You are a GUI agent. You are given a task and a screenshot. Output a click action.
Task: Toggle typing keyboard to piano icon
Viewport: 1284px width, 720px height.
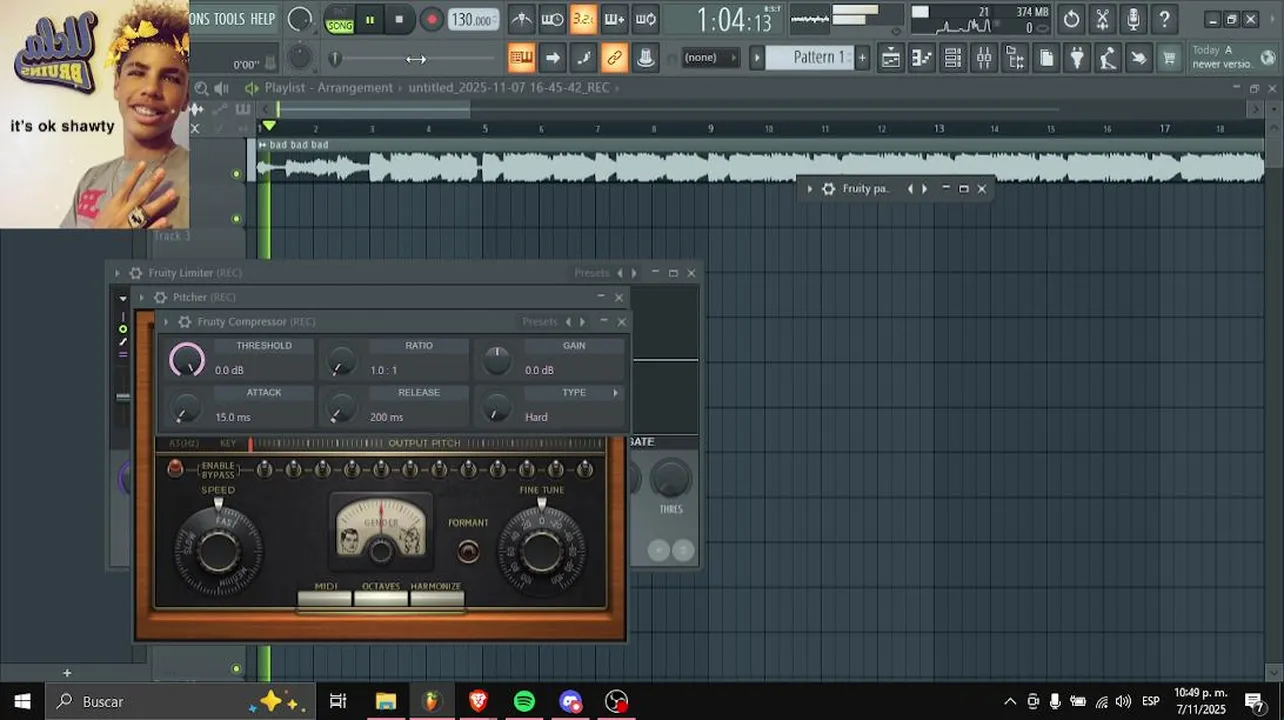(x=521, y=58)
